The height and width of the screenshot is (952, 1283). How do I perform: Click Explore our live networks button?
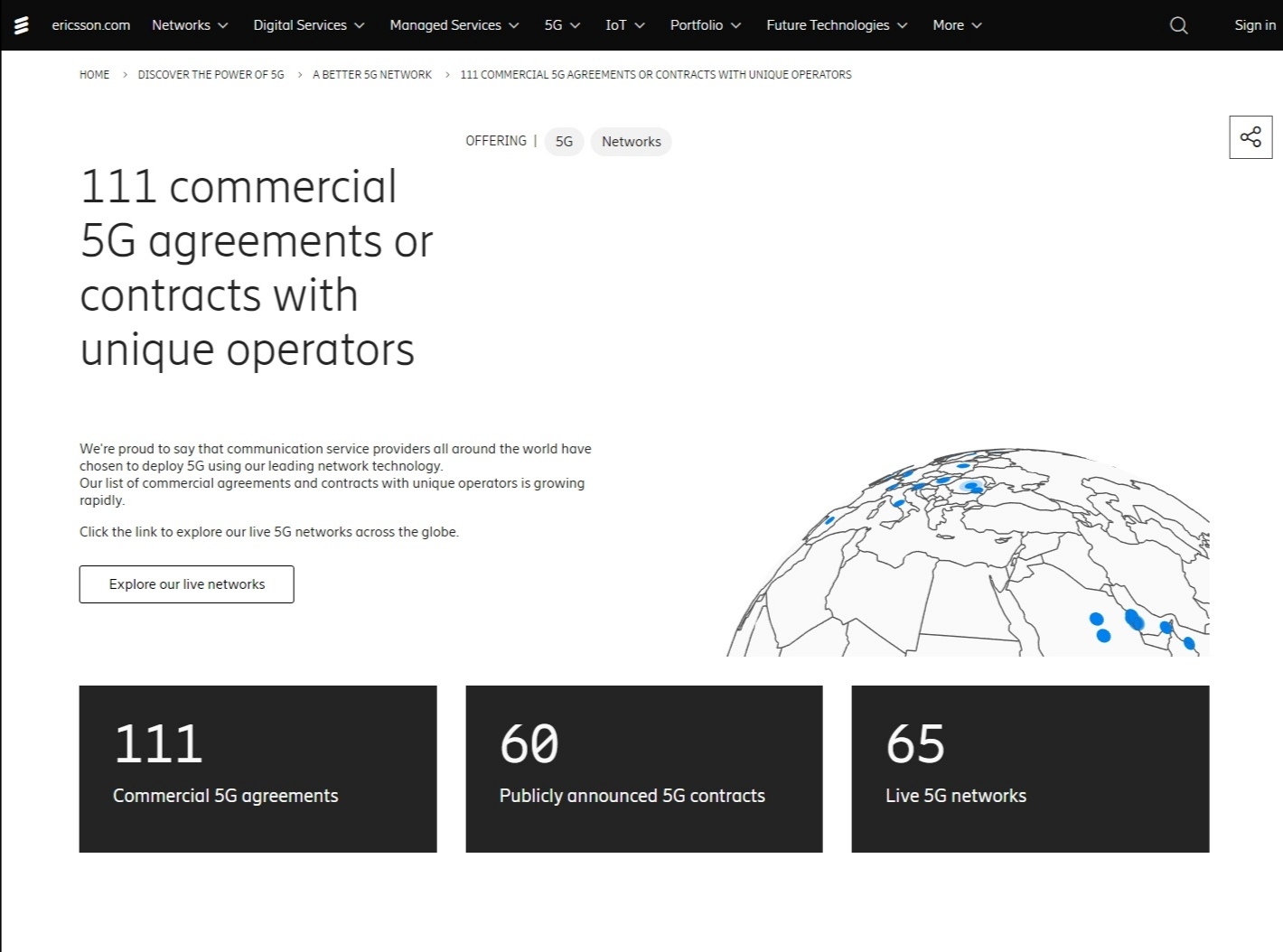187,584
